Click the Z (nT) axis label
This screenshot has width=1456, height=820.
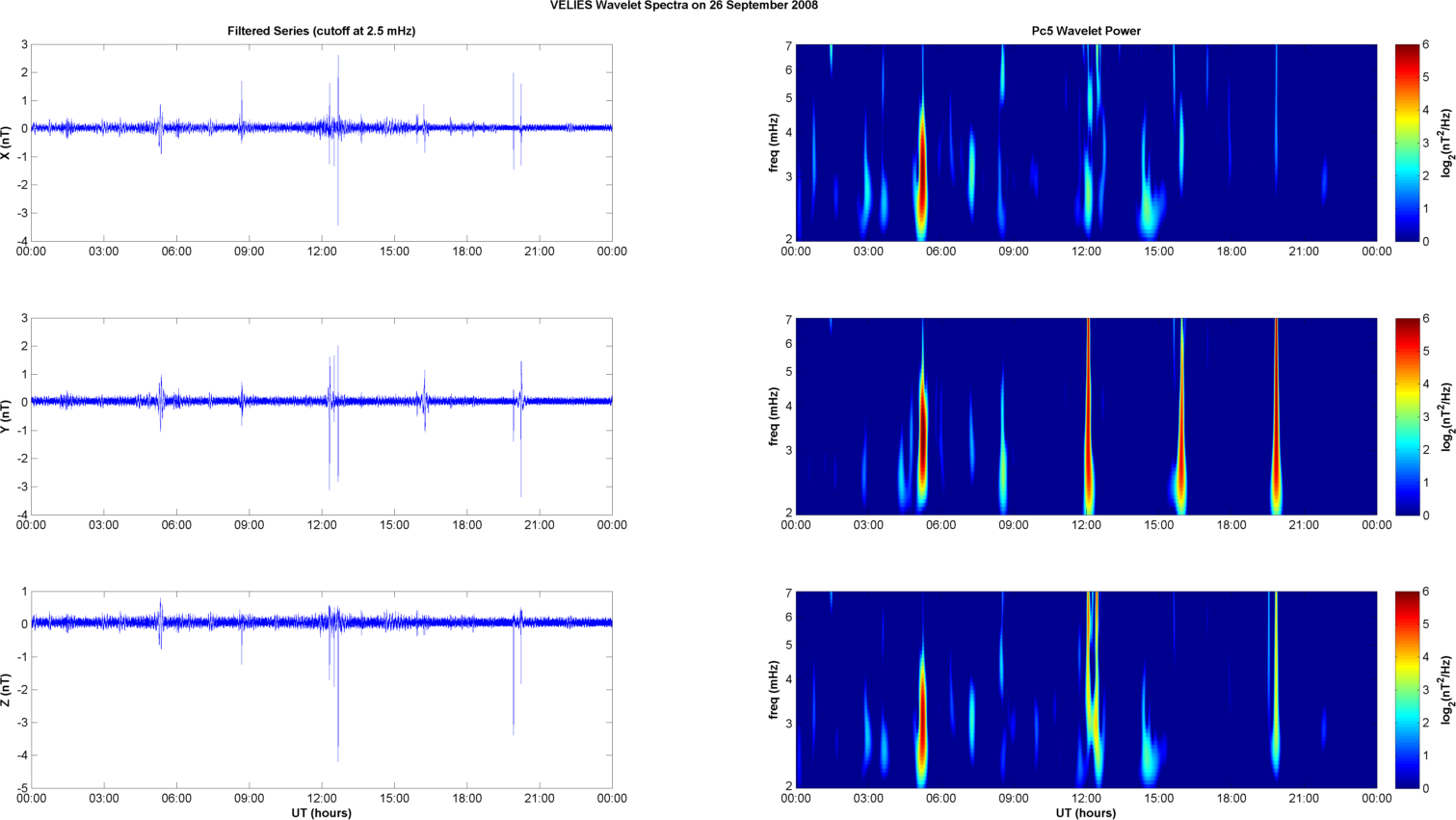[7, 690]
